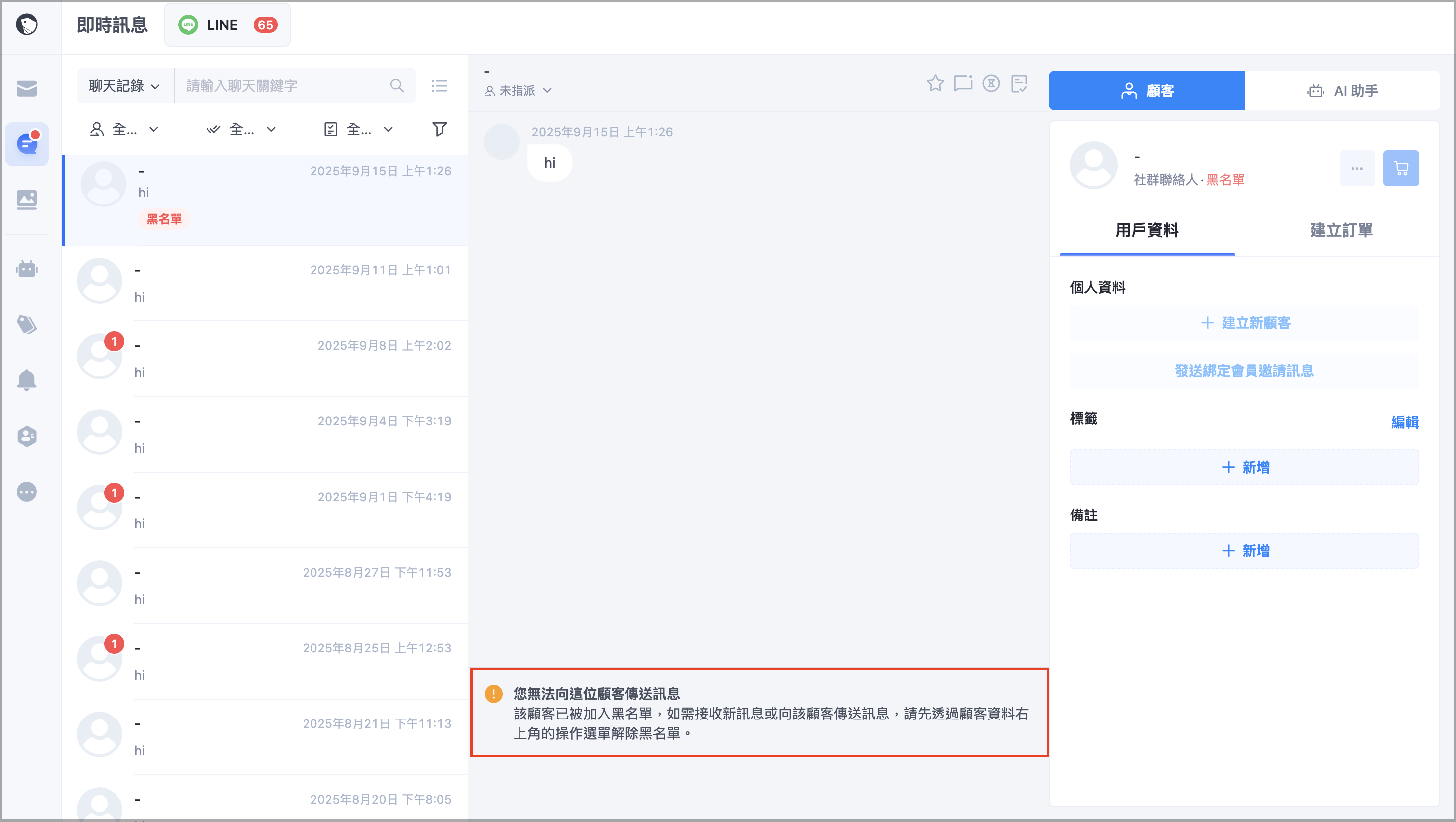Switch to the 建立訂單 tab
This screenshot has height=822, width=1456.
pyautogui.click(x=1341, y=231)
